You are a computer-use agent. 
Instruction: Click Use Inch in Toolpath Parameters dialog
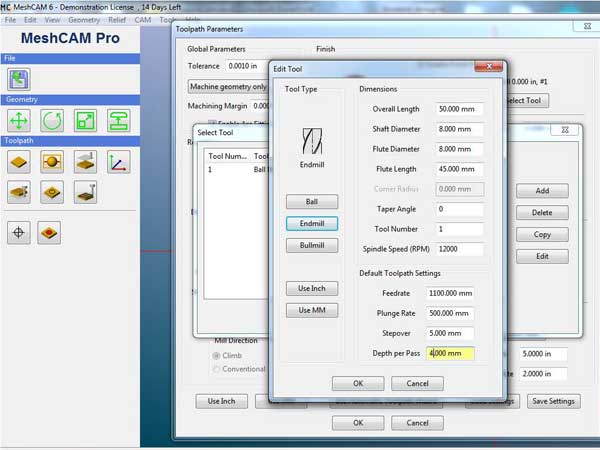[x=222, y=401]
